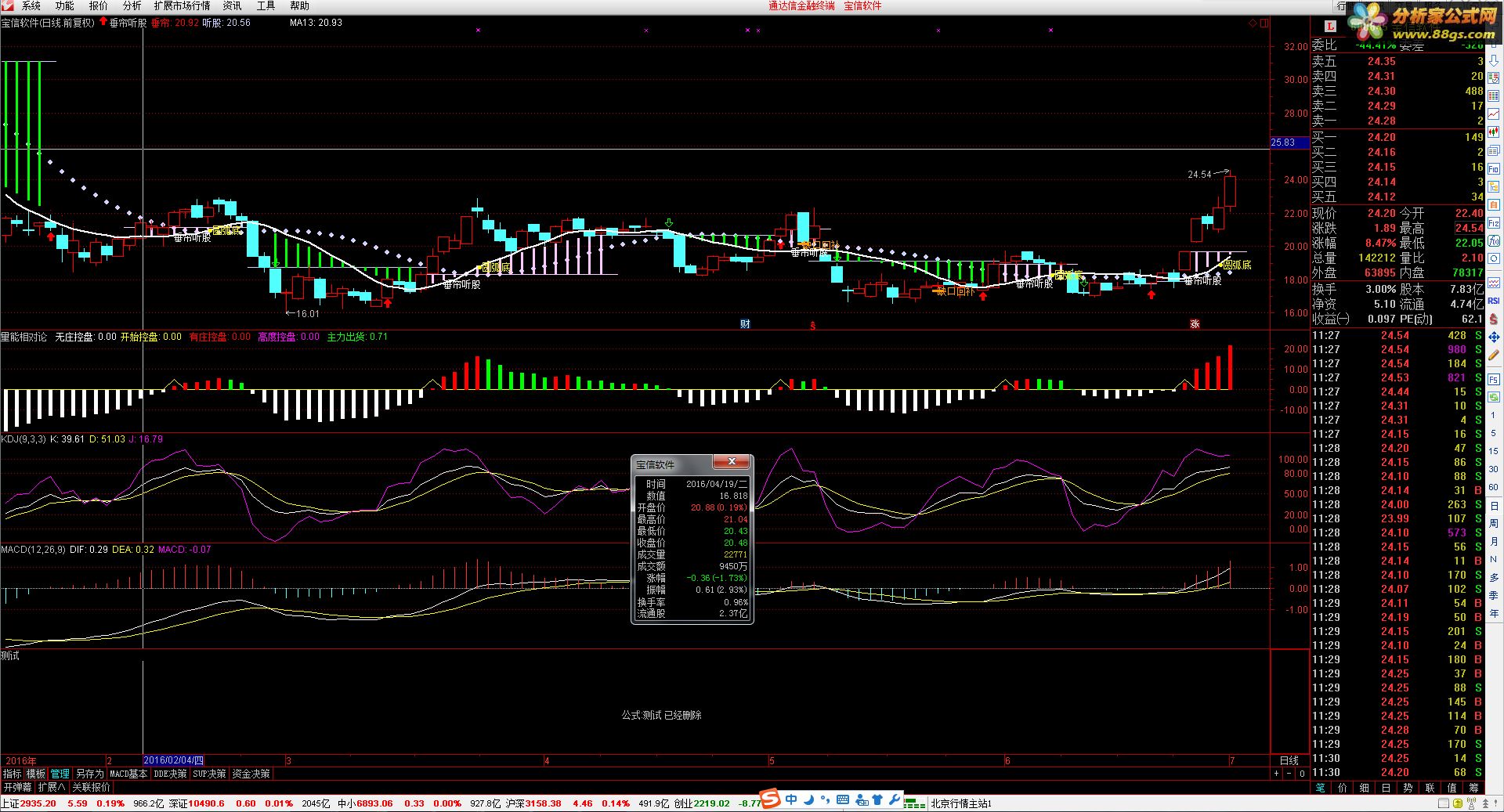Click the orange 自 self-select icon

[1494, 204]
